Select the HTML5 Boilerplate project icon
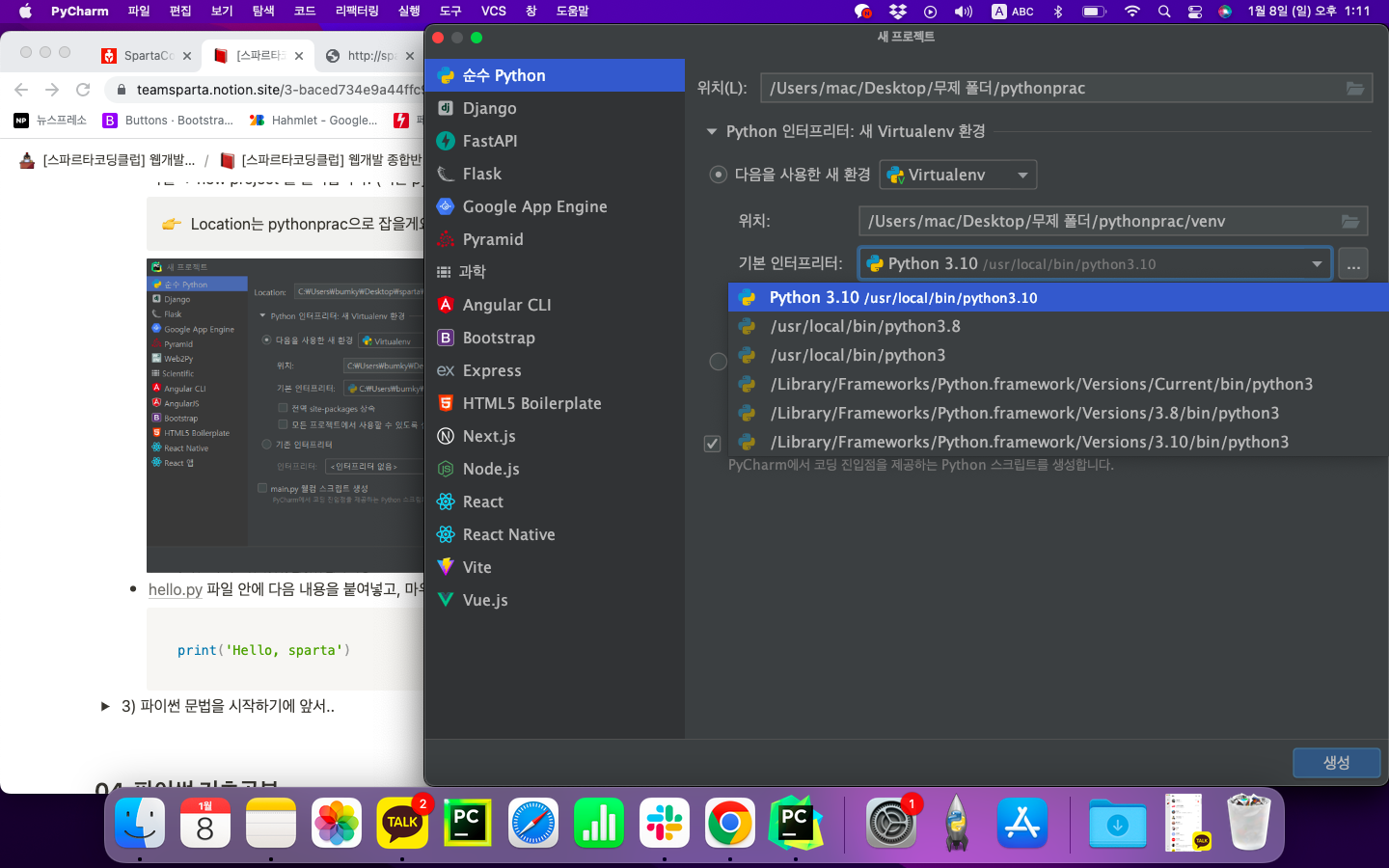Viewport: 1389px width, 868px height. coord(445,403)
